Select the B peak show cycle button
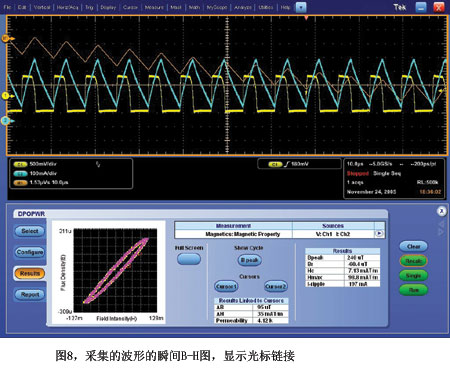450x368 pixels. point(249,260)
